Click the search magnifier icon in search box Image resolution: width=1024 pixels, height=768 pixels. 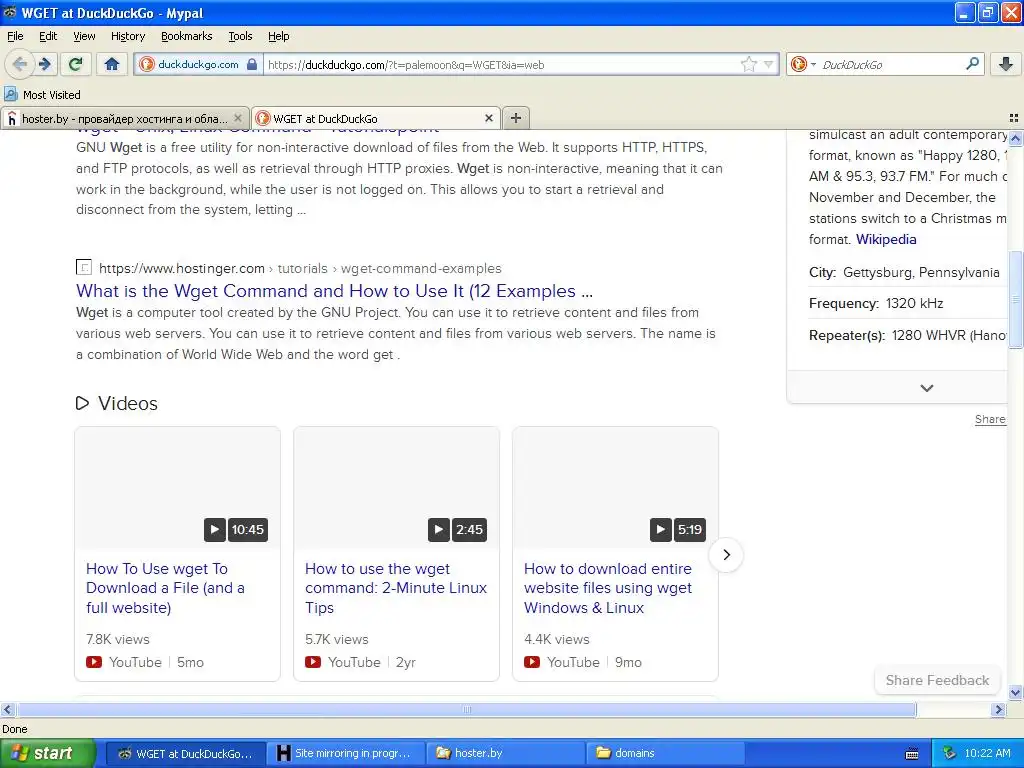(x=972, y=64)
